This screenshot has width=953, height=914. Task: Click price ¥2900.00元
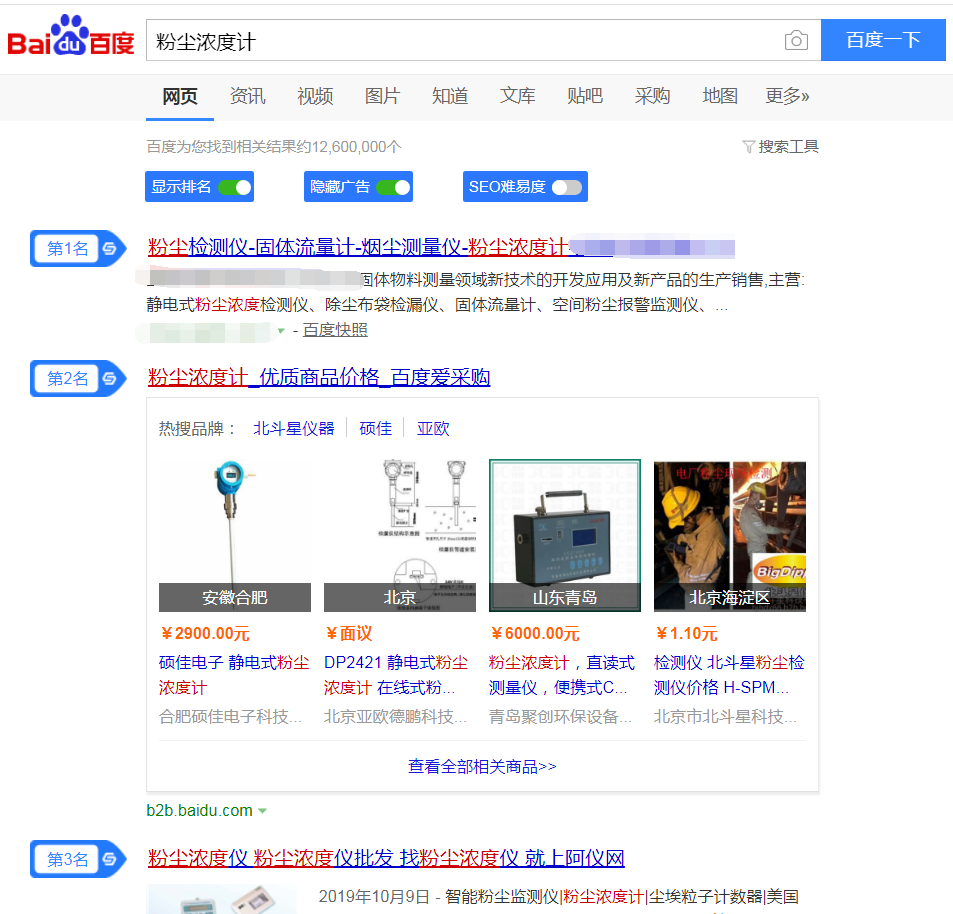[x=205, y=634]
